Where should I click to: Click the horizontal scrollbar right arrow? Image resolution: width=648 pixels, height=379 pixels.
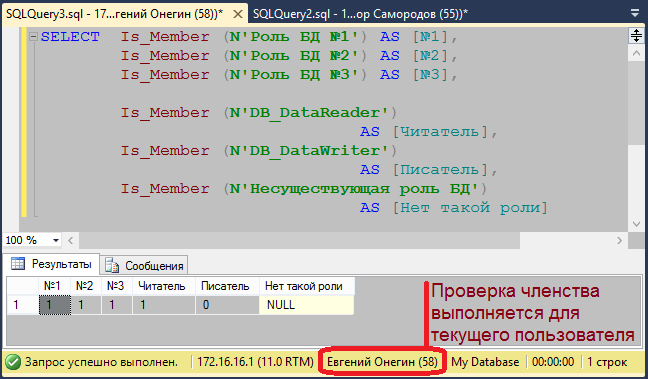coord(619,240)
